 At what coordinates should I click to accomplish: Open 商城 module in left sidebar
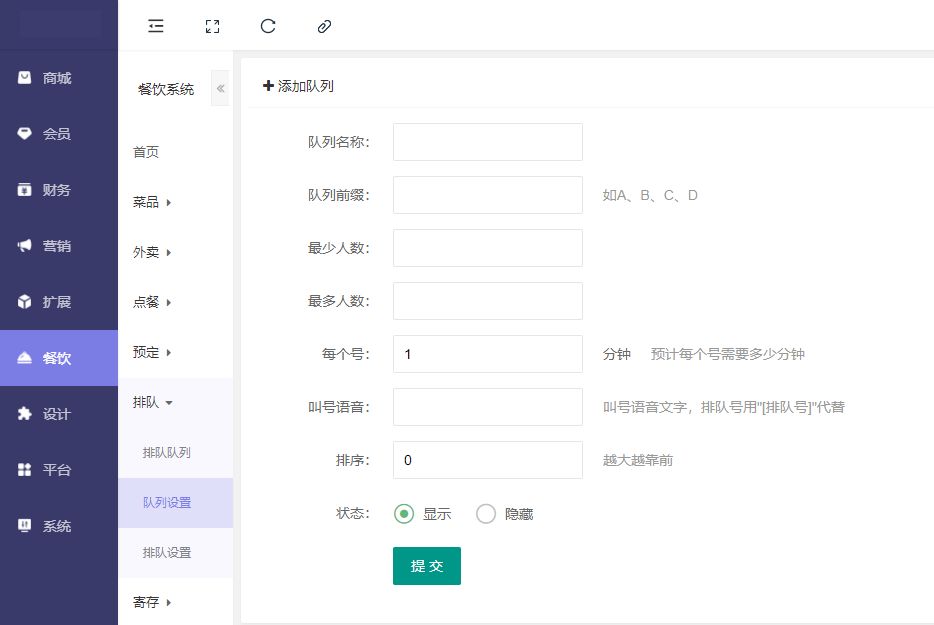(x=58, y=78)
